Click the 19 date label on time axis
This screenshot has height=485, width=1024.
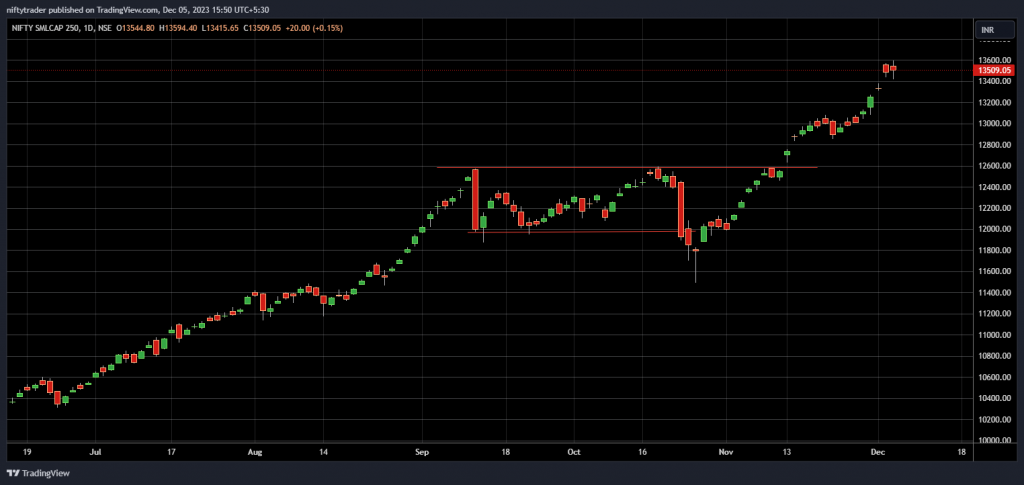tap(27, 451)
